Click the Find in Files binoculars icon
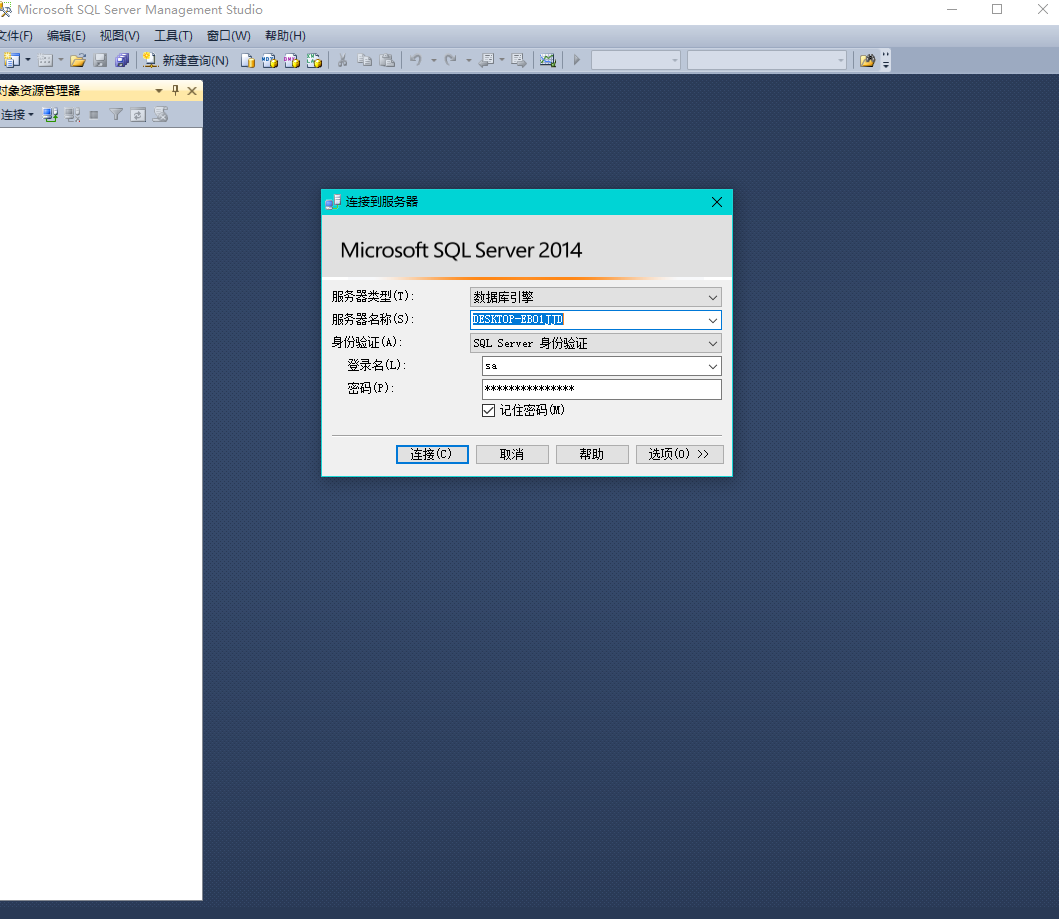Viewport: 1059px width, 919px height. coord(867,60)
